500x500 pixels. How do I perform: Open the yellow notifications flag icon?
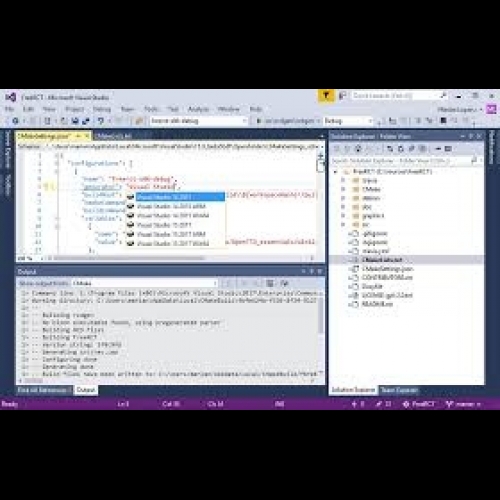tap(326, 96)
